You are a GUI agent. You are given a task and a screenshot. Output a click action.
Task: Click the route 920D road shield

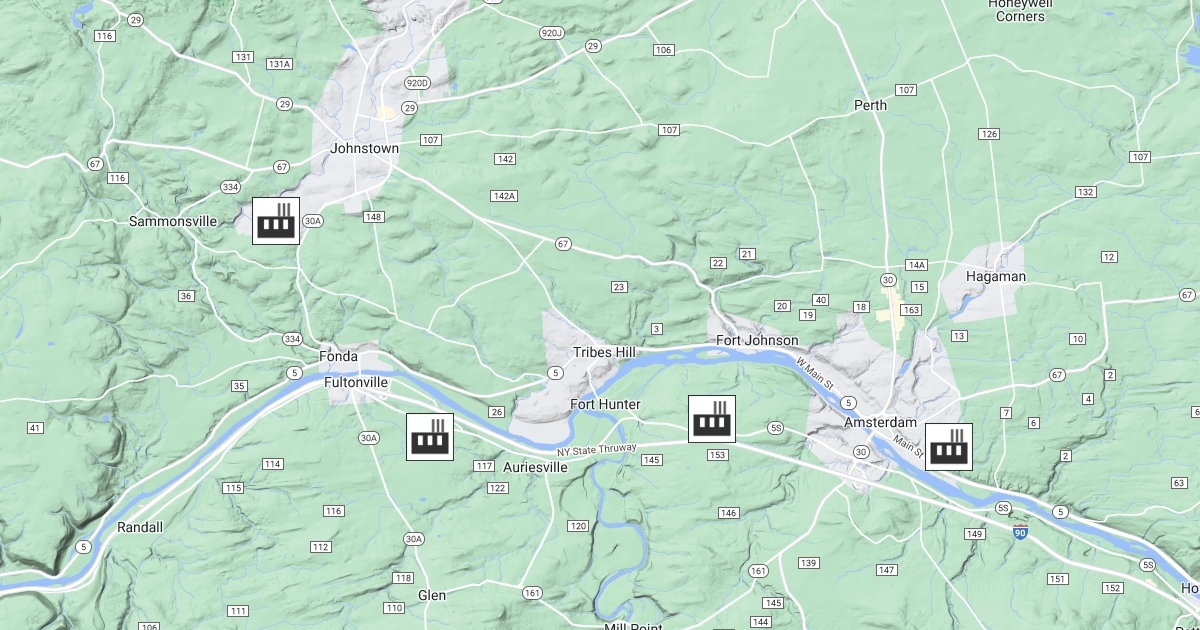coord(417,83)
